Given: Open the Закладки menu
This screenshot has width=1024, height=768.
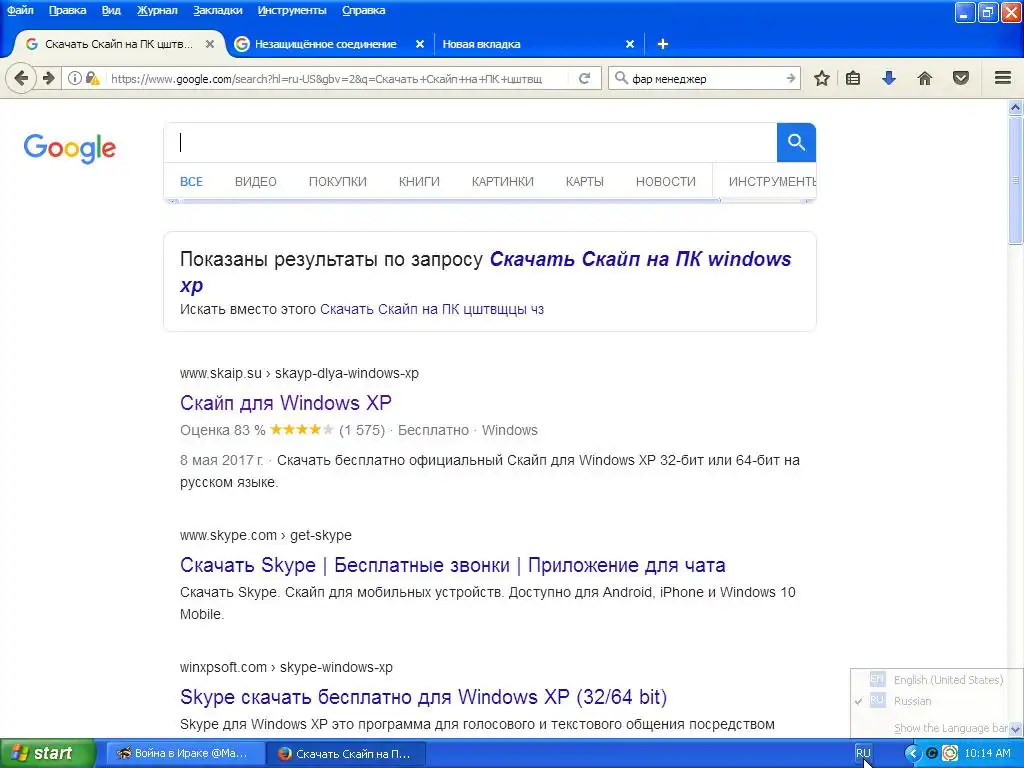Looking at the screenshot, I should (217, 10).
